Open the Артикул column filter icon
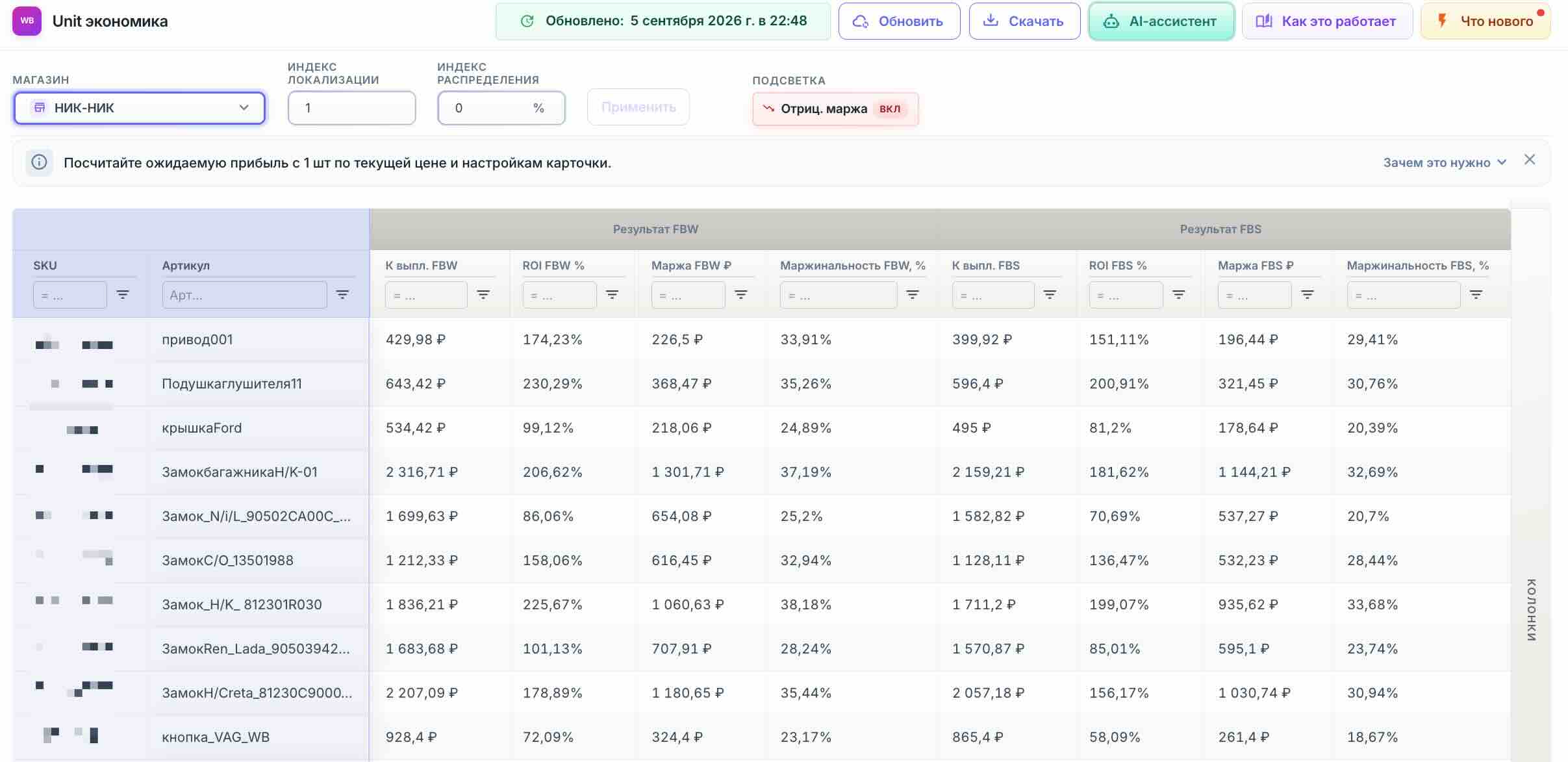This screenshot has height=762, width=1568. [x=342, y=295]
